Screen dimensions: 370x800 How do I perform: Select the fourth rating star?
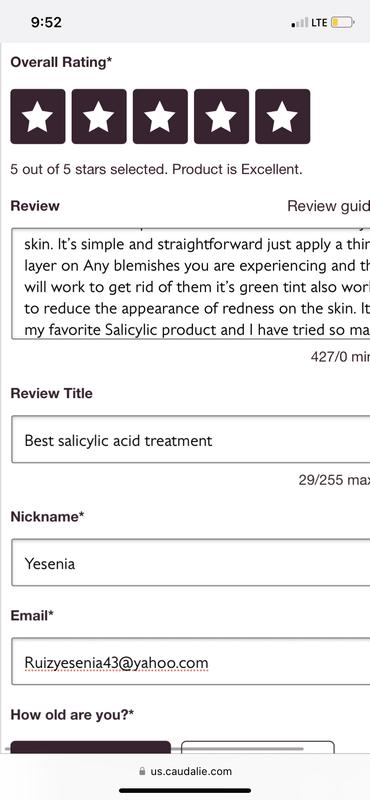tap(221, 116)
